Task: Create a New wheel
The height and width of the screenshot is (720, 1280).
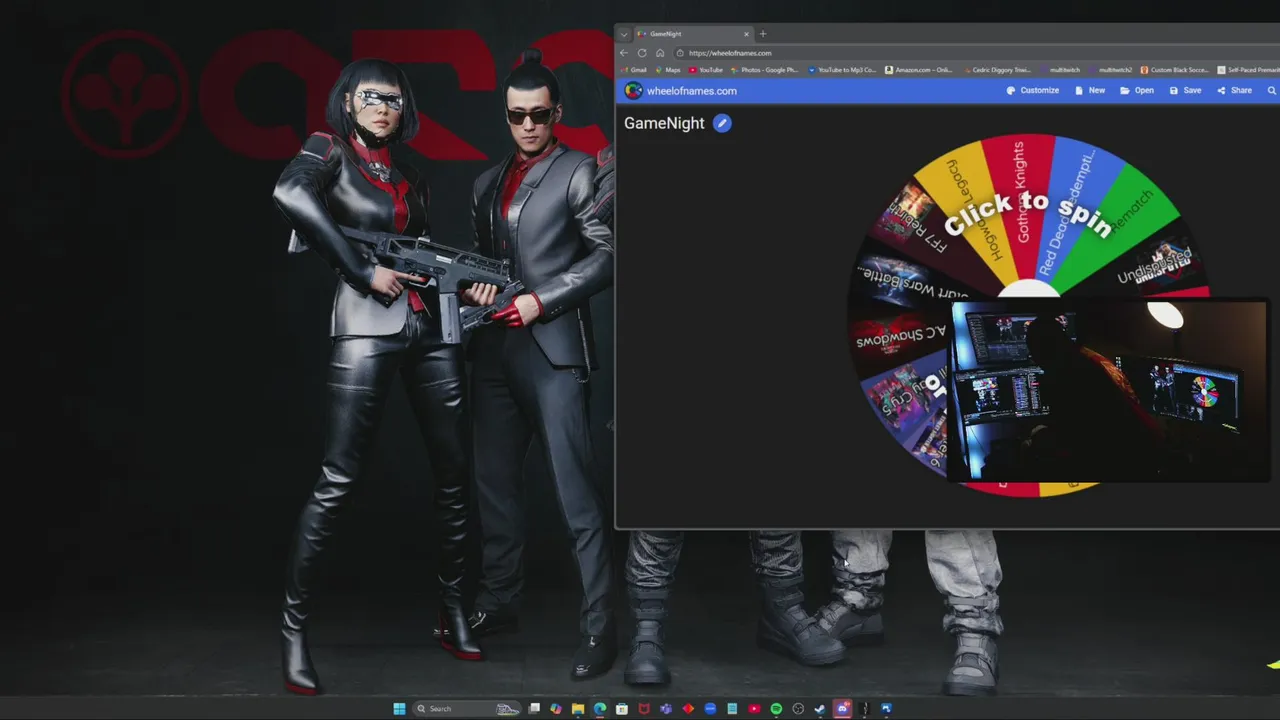Action: pyautogui.click(x=1090, y=91)
